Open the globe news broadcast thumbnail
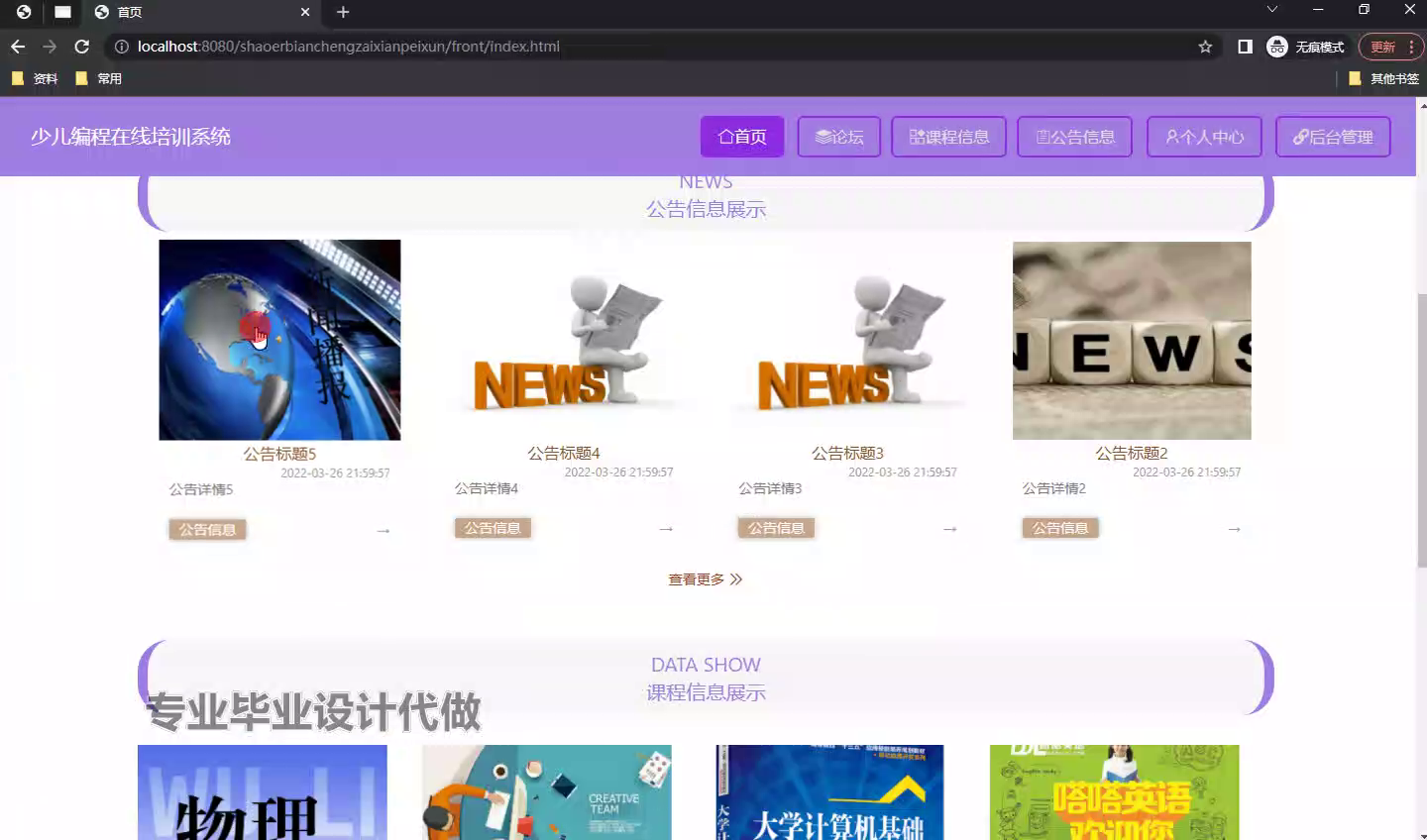Screen dimensions: 1427x840 click(x=279, y=340)
